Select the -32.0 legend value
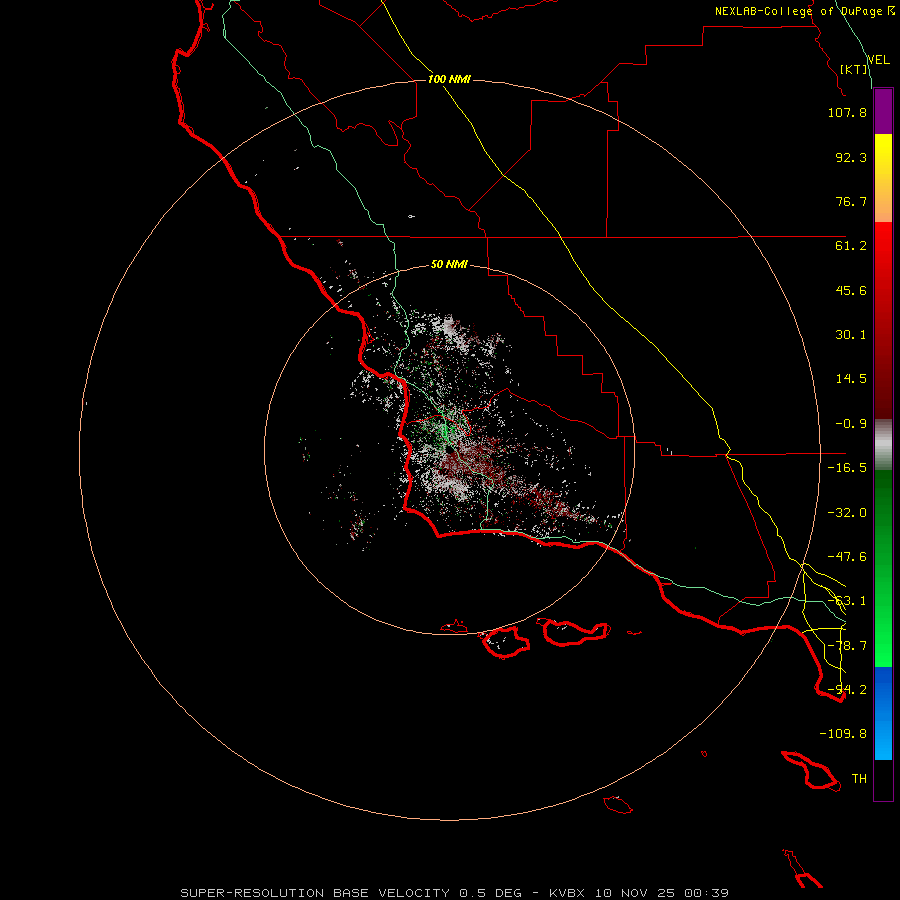The width and height of the screenshot is (900, 900). click(x=847, y=513)
